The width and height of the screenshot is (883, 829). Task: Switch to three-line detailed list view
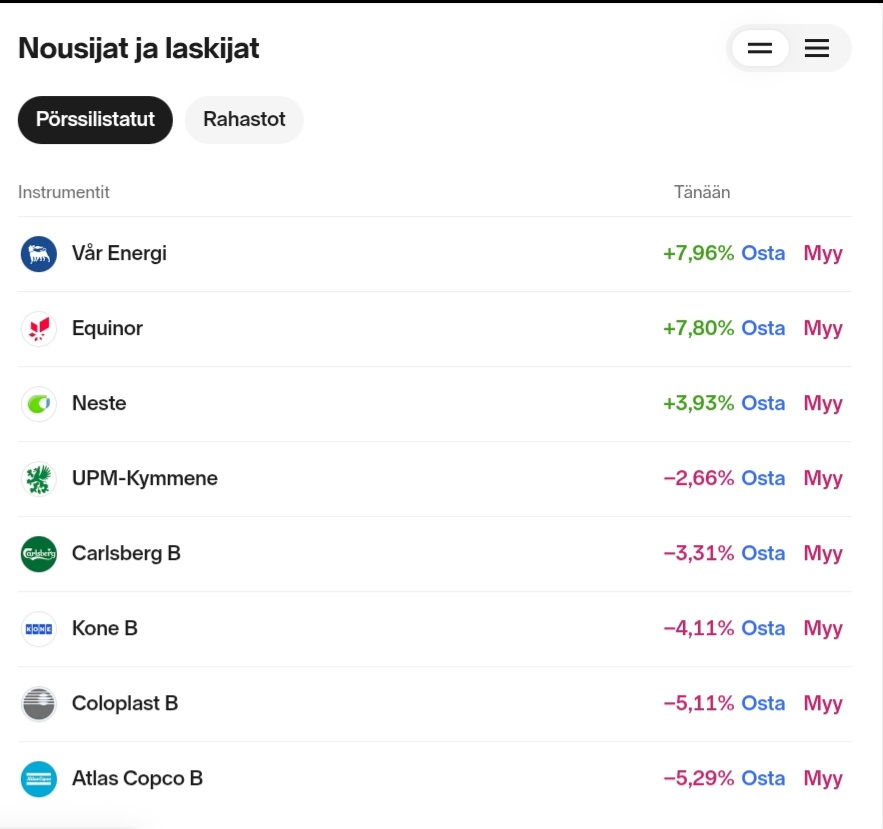coord(817,49)
